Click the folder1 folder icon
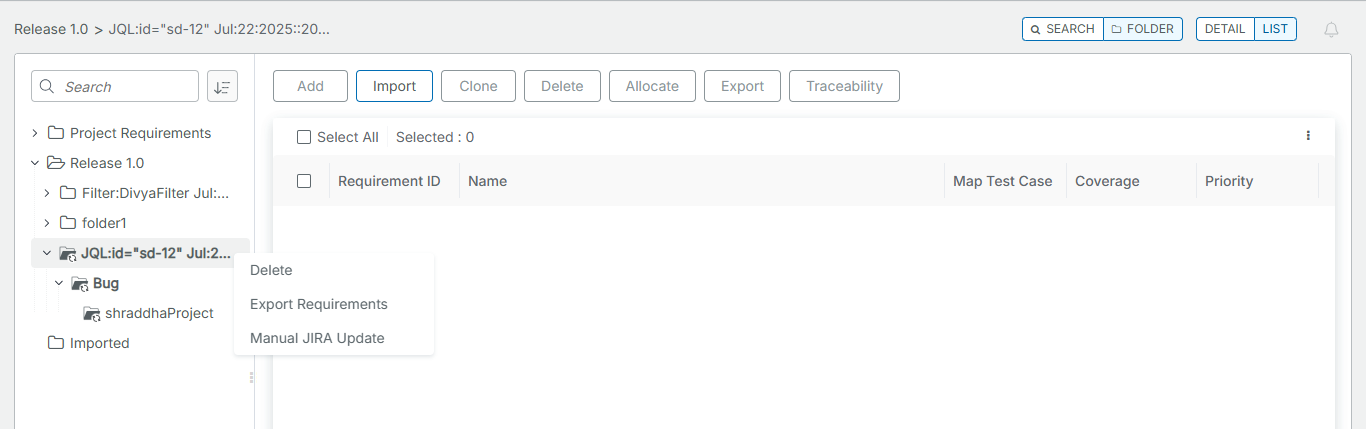This screenshot has width=1366, height=429. click(68, 223)
